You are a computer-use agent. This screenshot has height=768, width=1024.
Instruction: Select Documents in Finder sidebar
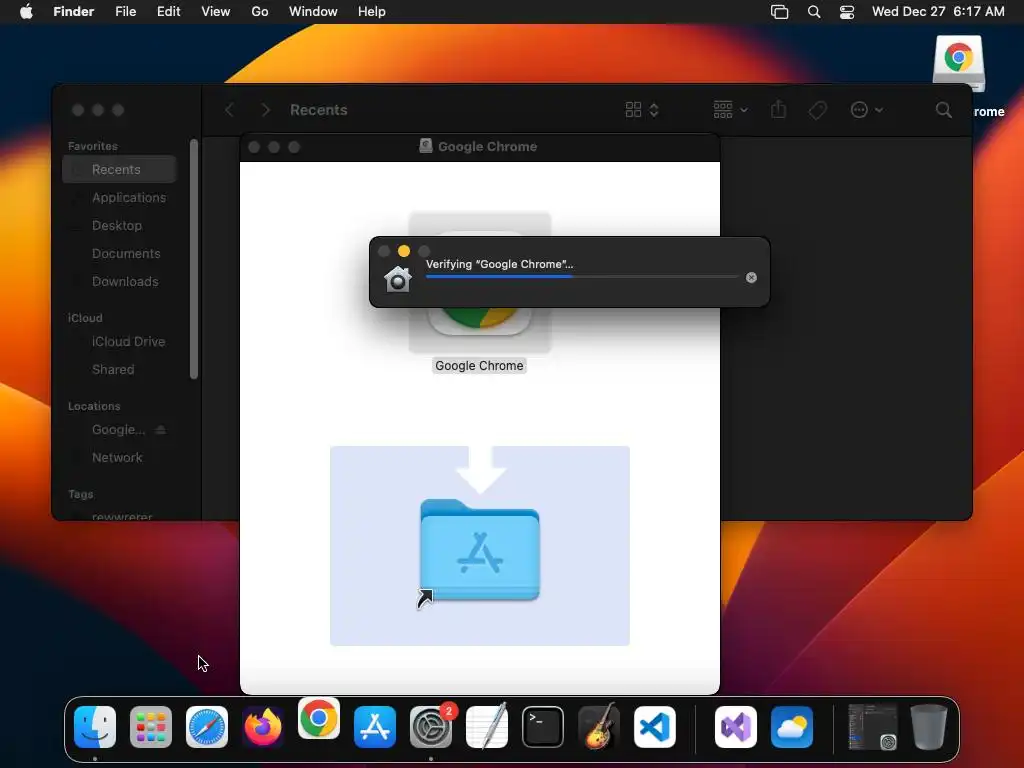point(126,253)
